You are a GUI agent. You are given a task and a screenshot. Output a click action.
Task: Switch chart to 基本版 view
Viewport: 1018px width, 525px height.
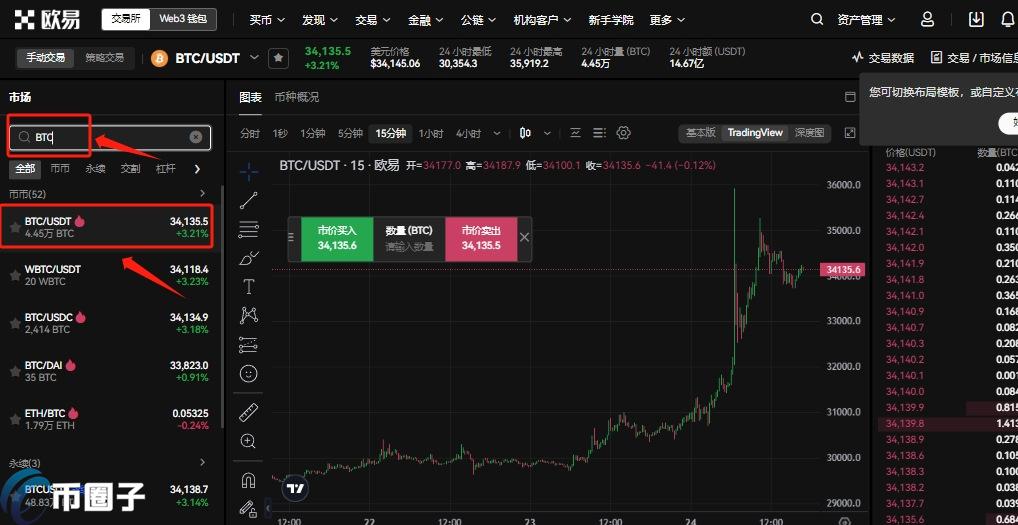tap(701, 132)
